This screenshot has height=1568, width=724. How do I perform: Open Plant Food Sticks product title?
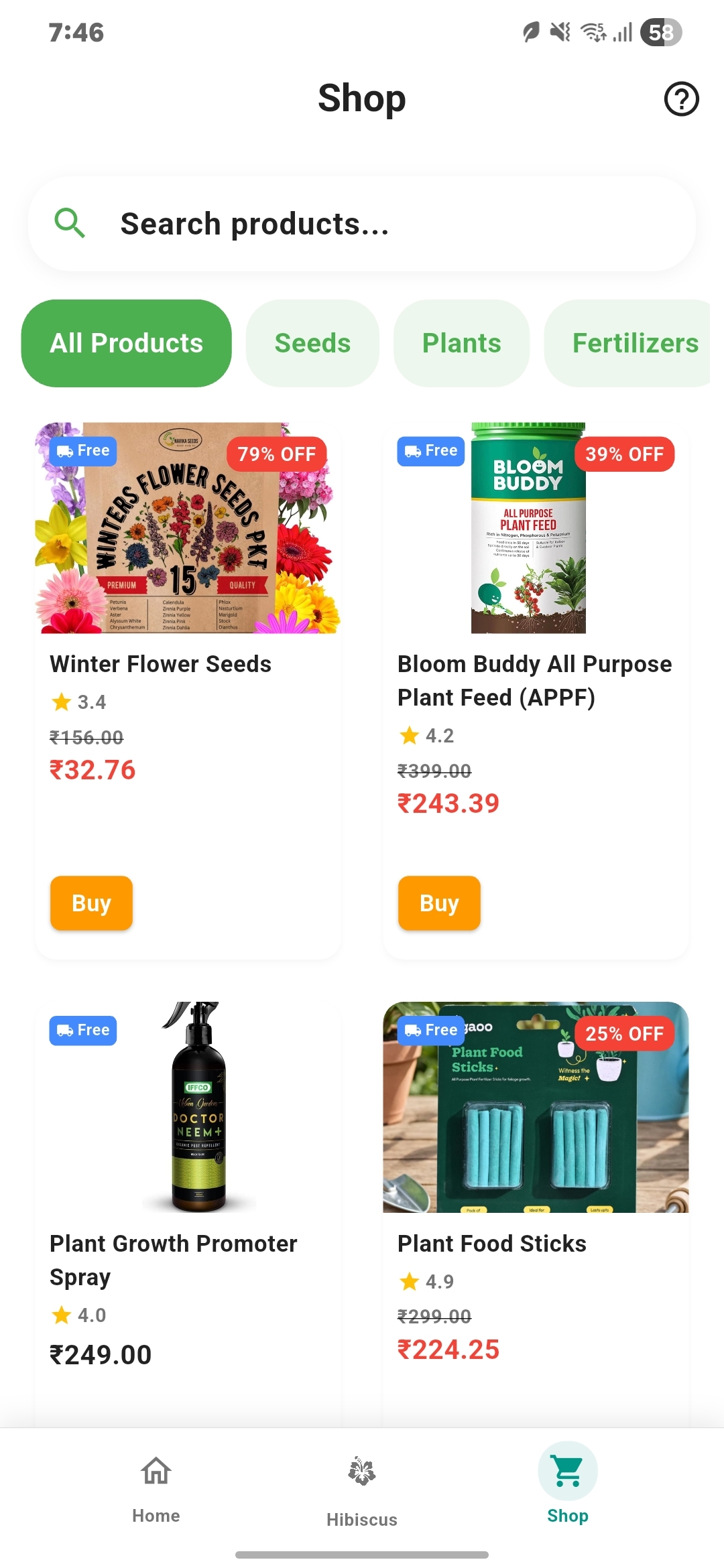492,1244
